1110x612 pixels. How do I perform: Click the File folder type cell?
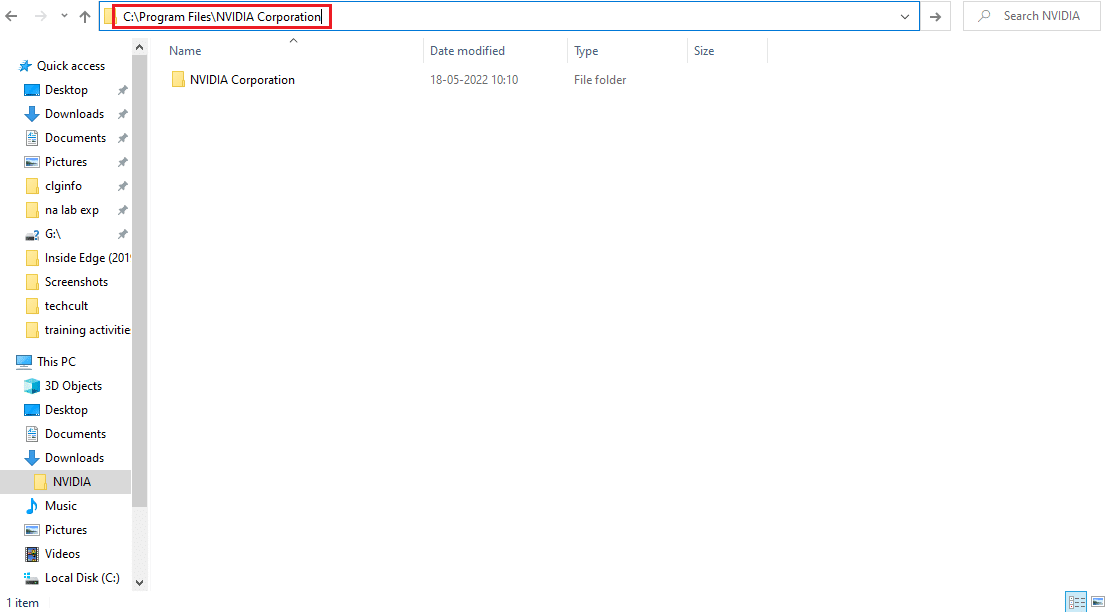pos(600,80)
